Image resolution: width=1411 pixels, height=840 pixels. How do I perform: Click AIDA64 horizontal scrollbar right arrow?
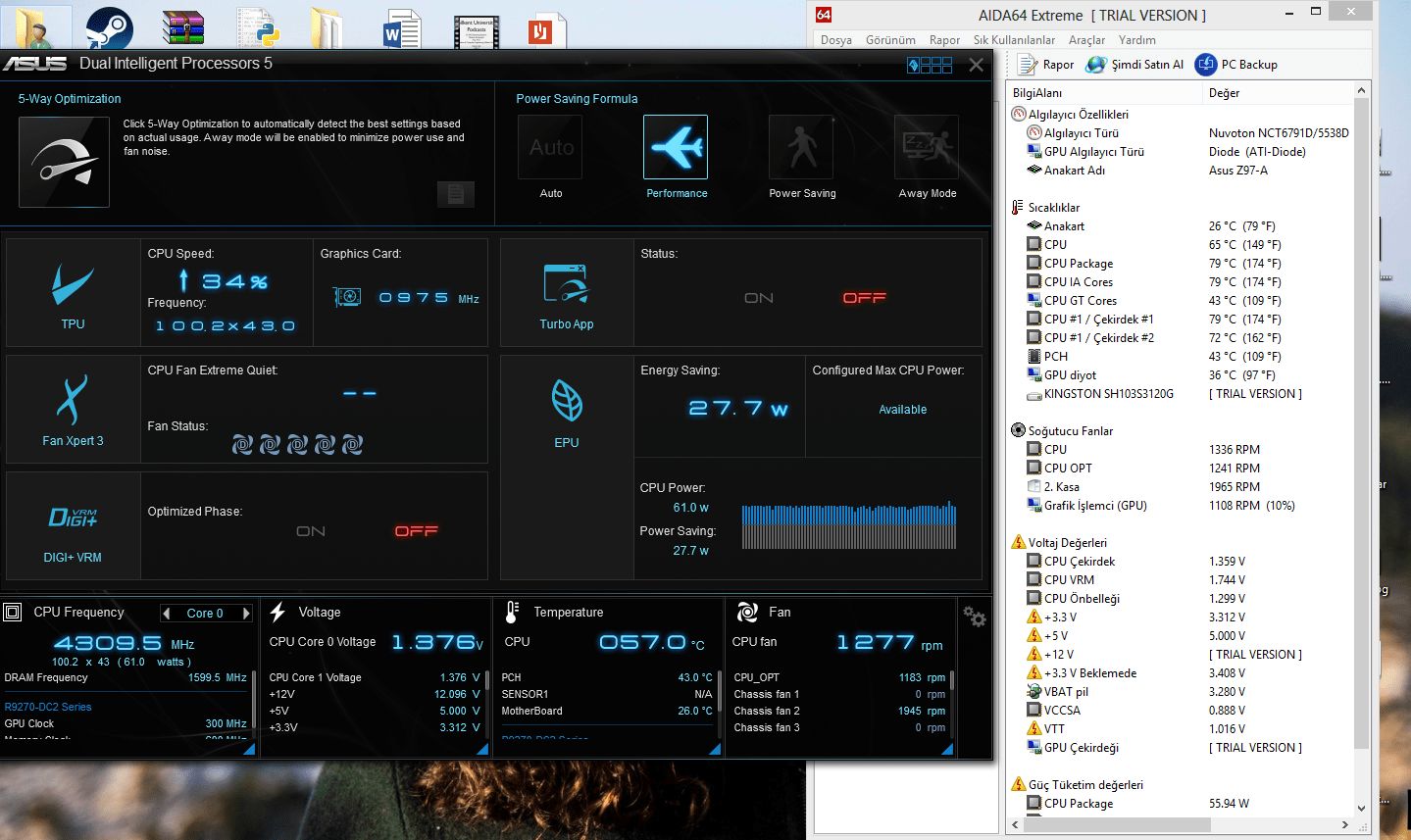[1345, 825]
